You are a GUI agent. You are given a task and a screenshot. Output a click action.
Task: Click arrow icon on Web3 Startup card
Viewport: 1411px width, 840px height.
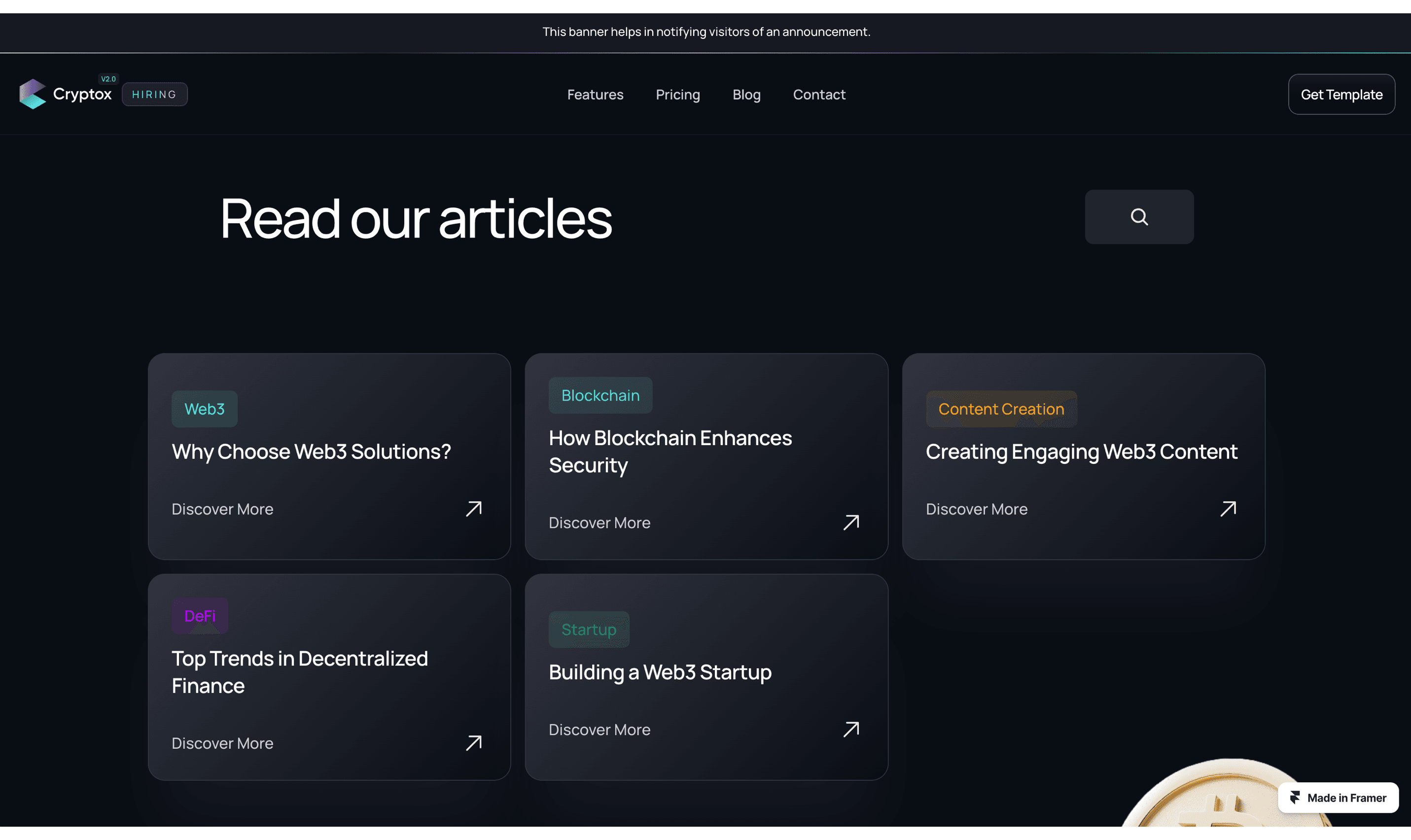pyautogui.click(x=850, y=729)
